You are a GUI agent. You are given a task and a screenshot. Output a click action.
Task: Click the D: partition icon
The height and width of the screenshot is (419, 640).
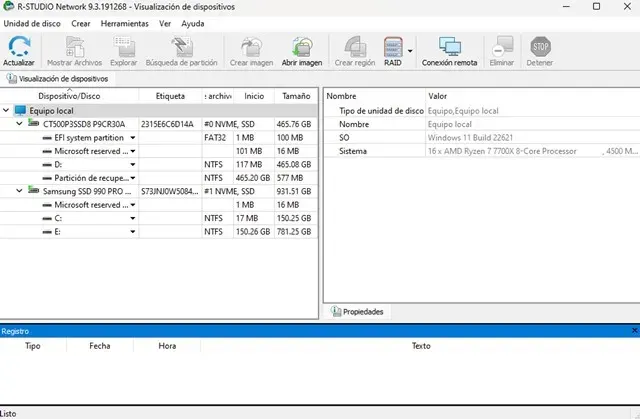[x=47, y=165]
